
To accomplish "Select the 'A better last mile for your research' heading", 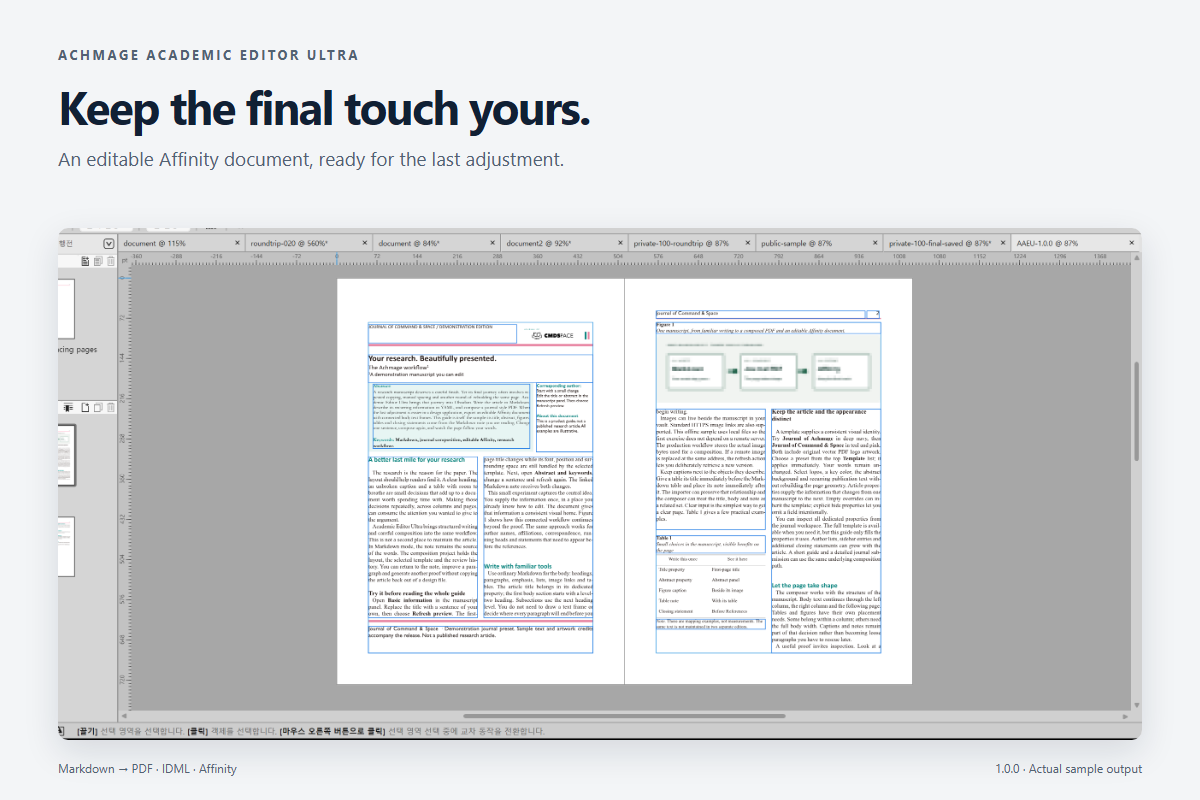I will [417, 460].
